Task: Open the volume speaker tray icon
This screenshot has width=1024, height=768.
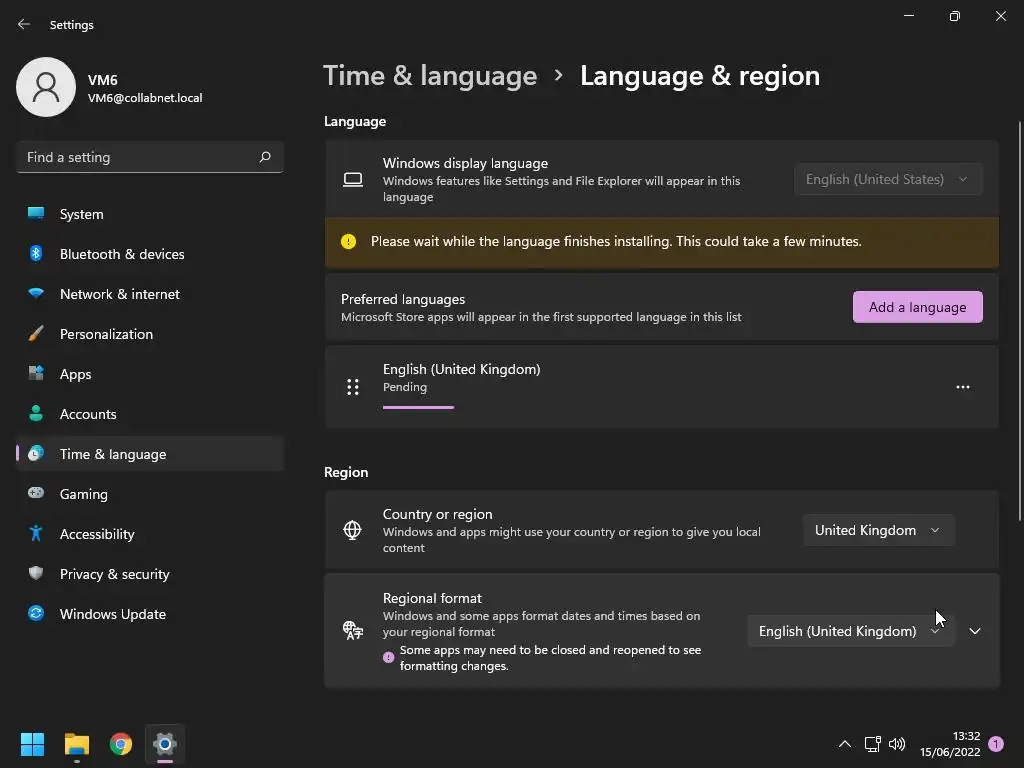Action: [x=897, y=744]
